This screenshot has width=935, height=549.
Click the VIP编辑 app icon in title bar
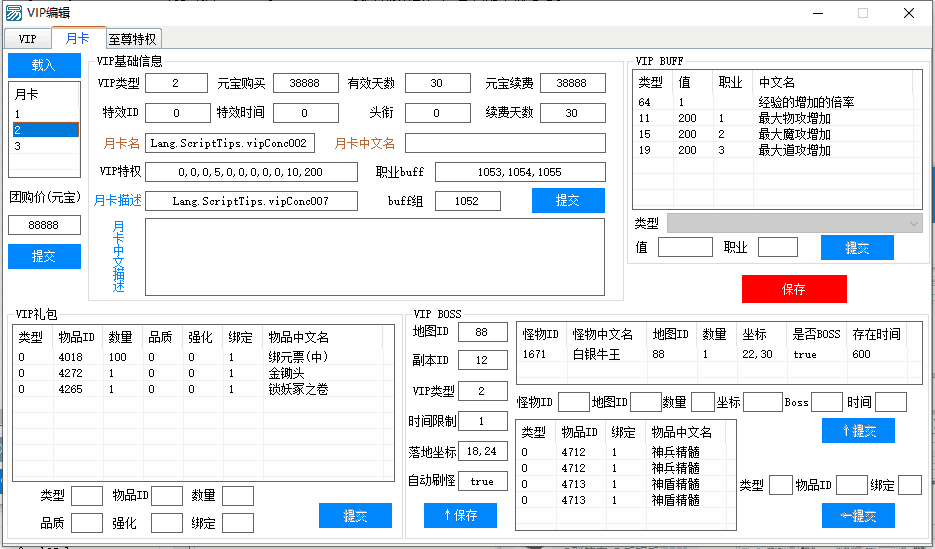click(x=14, y=13)
